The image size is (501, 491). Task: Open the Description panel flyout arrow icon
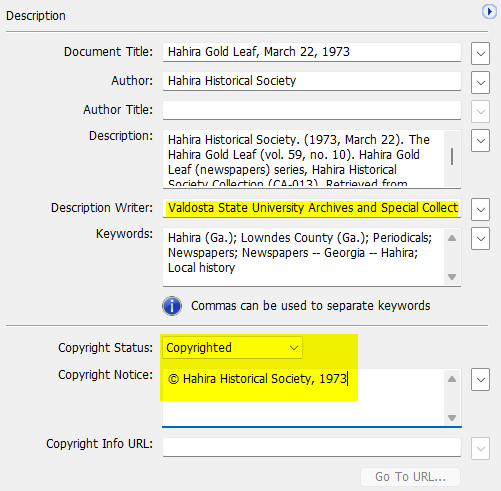489,12
